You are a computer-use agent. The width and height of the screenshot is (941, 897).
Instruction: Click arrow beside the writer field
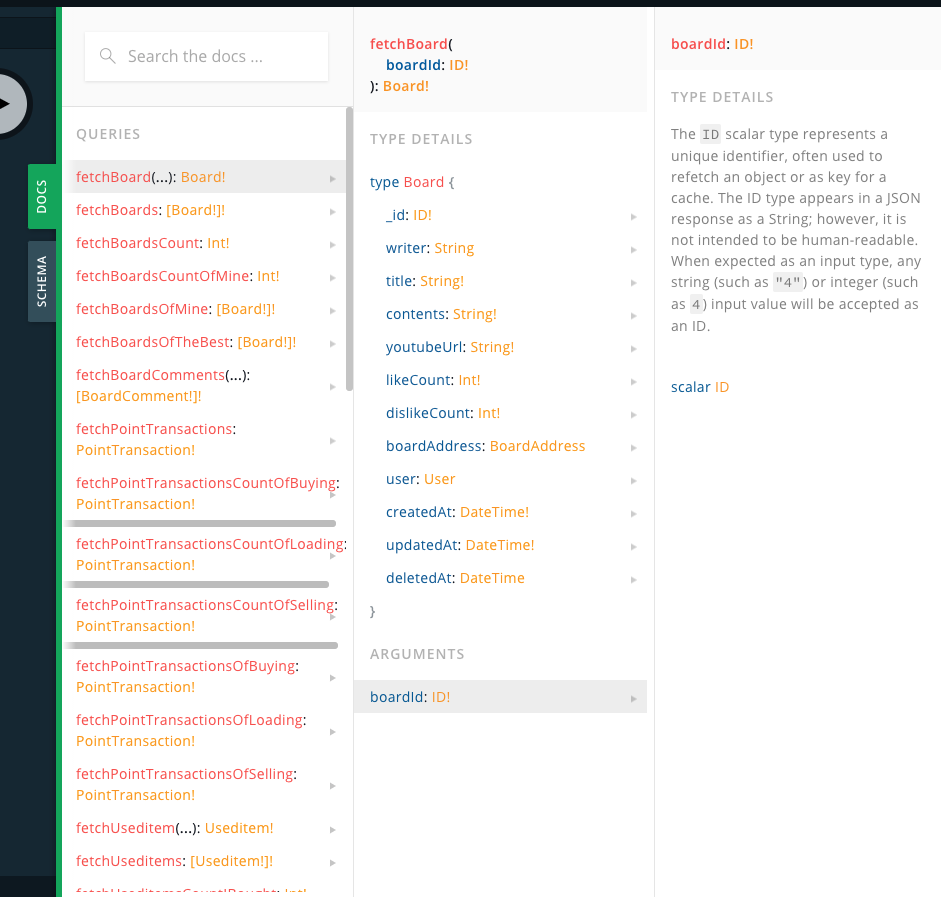(x=634, y=249)
